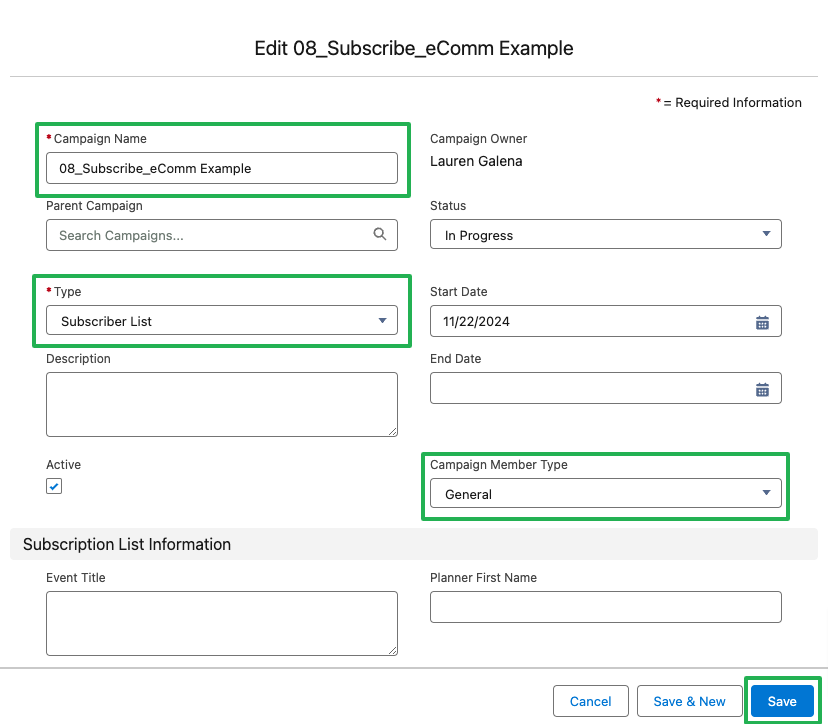Click inside the Event Title text area
This screenshot has width=828, height=724.
pyautogui.click(x=222, y=624)
